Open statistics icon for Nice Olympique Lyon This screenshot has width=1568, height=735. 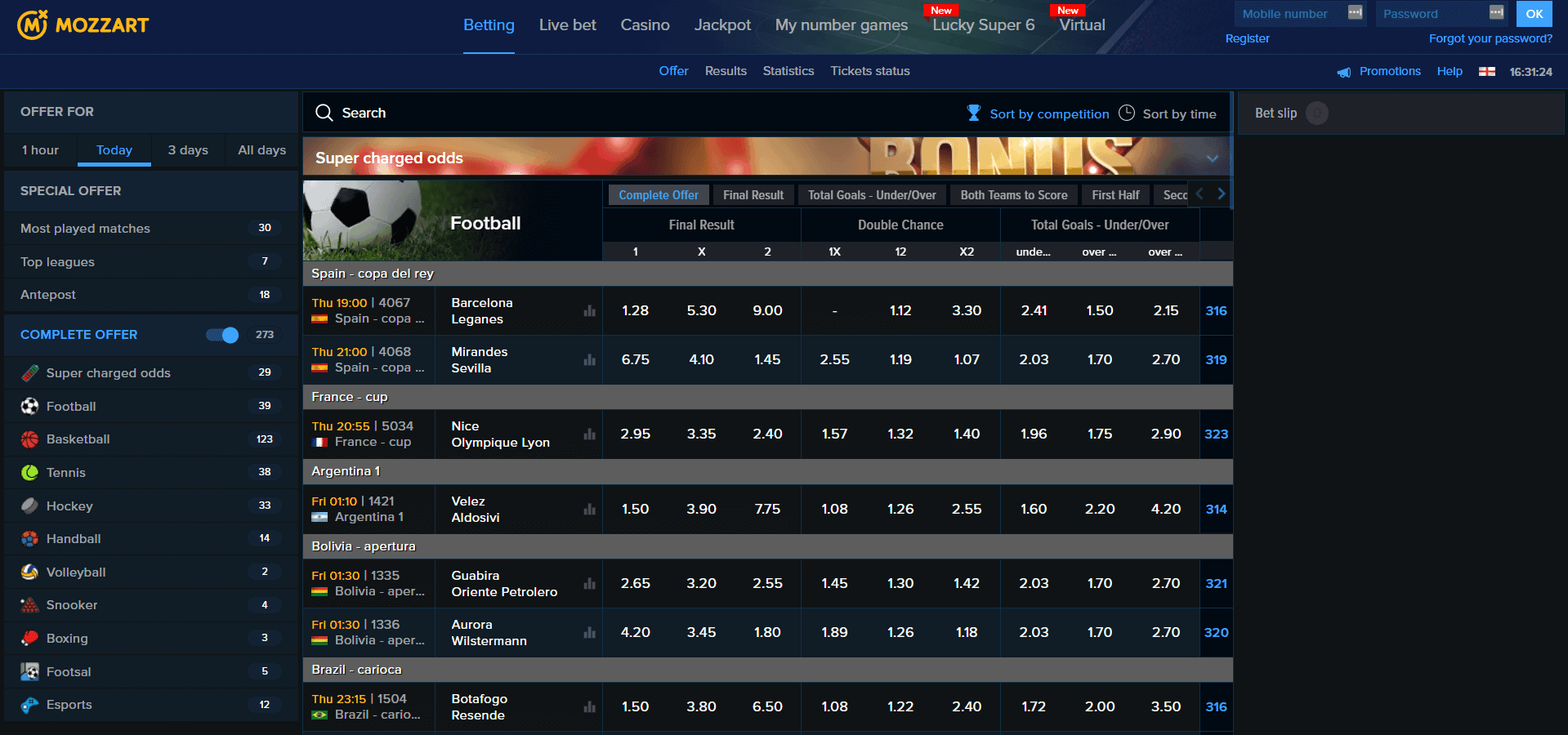tap(589, 434)
